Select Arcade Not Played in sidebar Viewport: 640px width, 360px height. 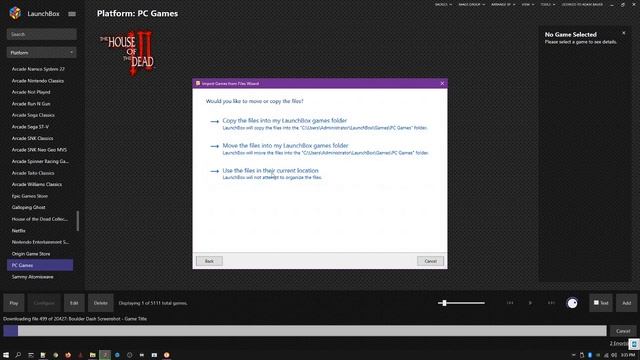coord(31,92)
